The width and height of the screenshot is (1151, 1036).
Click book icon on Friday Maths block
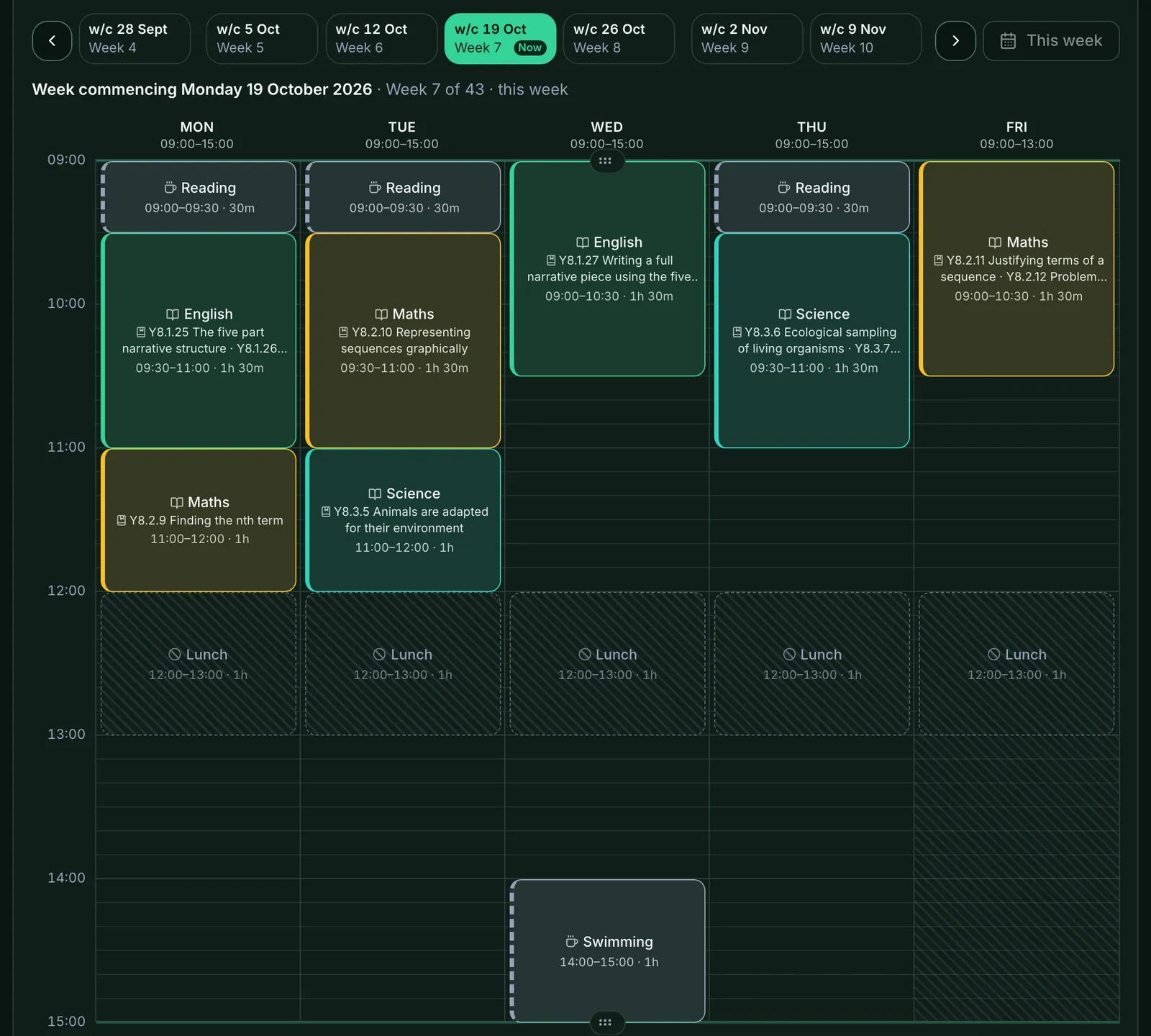(996, 242)
